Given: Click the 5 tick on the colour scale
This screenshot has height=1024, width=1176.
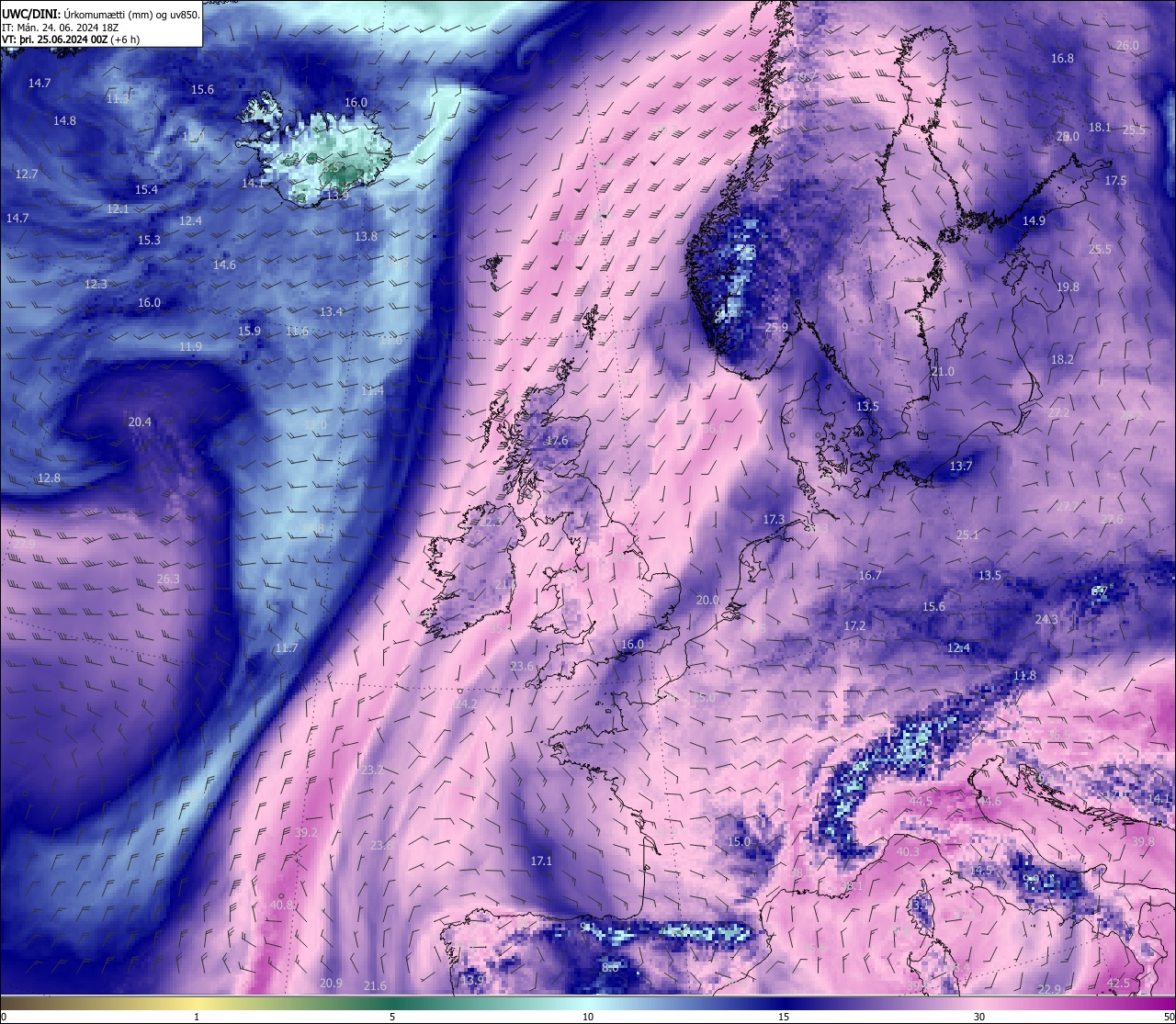Looking at the screenshot, I should click(x=392, y=1017).
